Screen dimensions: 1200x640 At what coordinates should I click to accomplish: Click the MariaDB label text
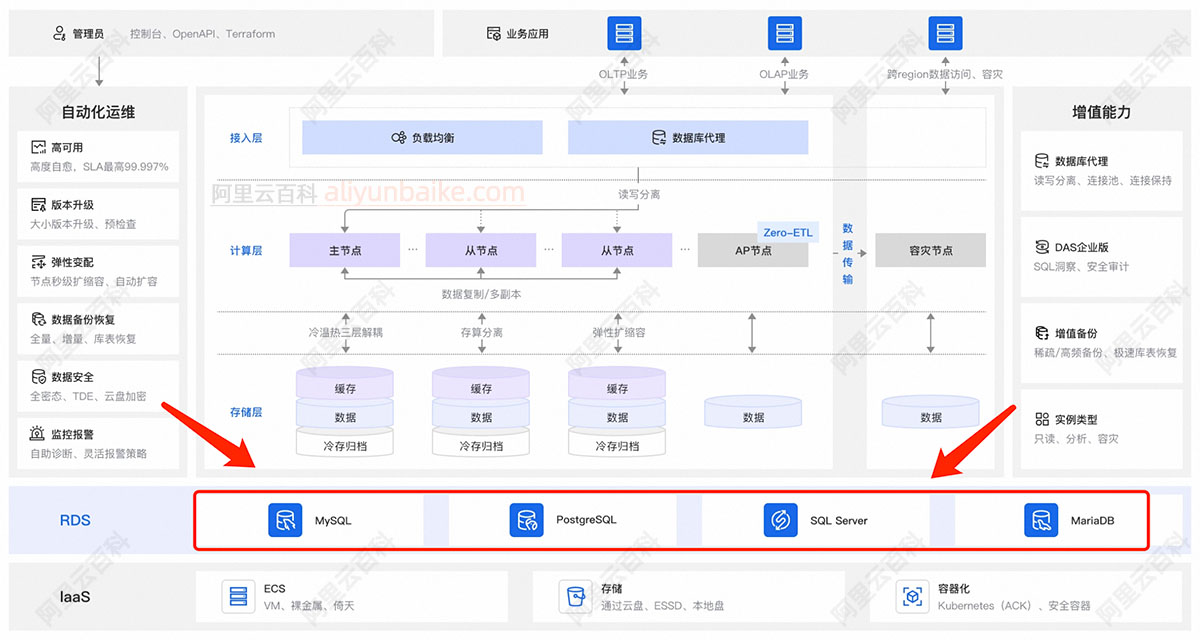(x=1092, y=521)
